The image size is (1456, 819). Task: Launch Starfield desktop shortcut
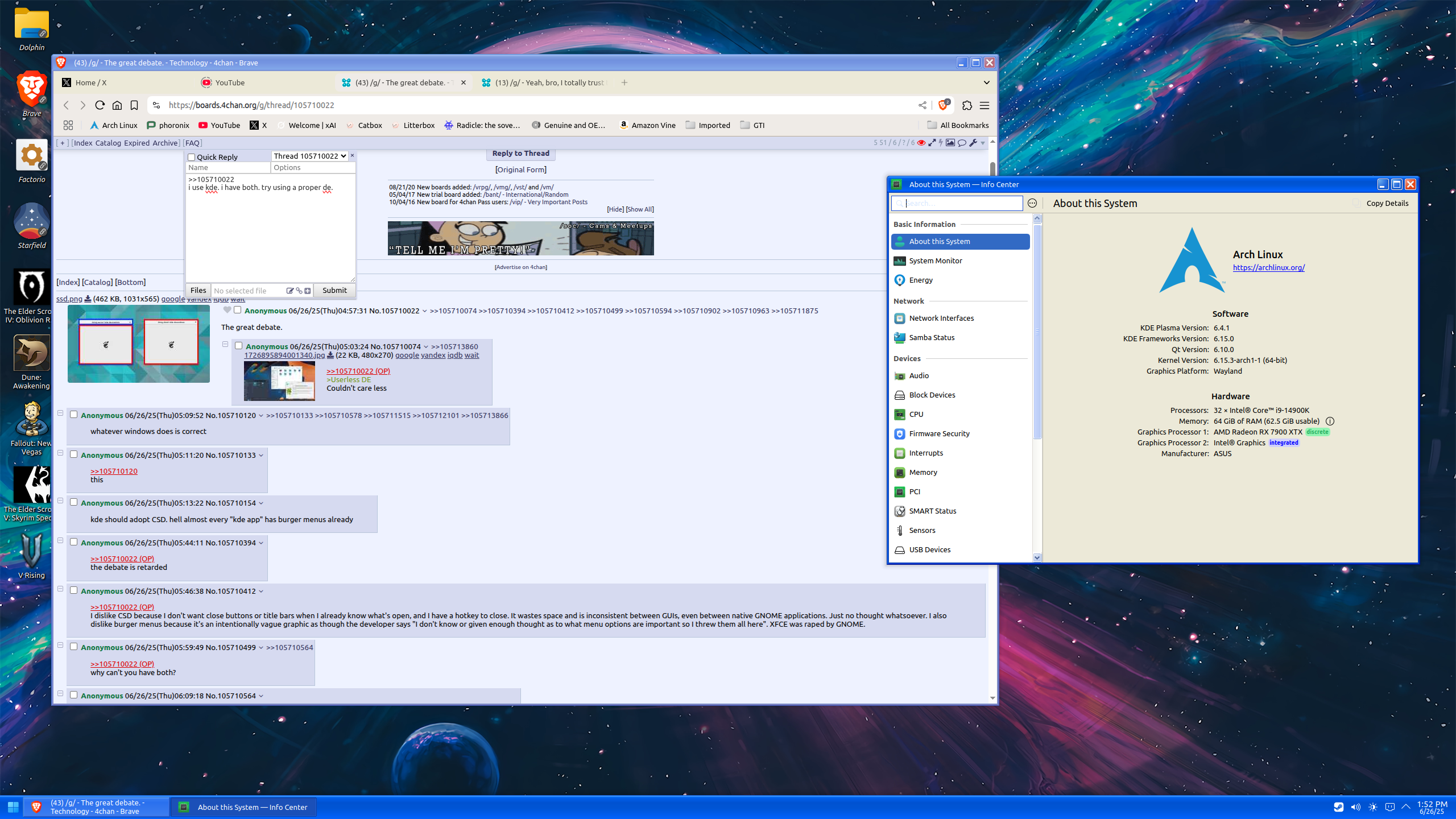pos(32,227)
